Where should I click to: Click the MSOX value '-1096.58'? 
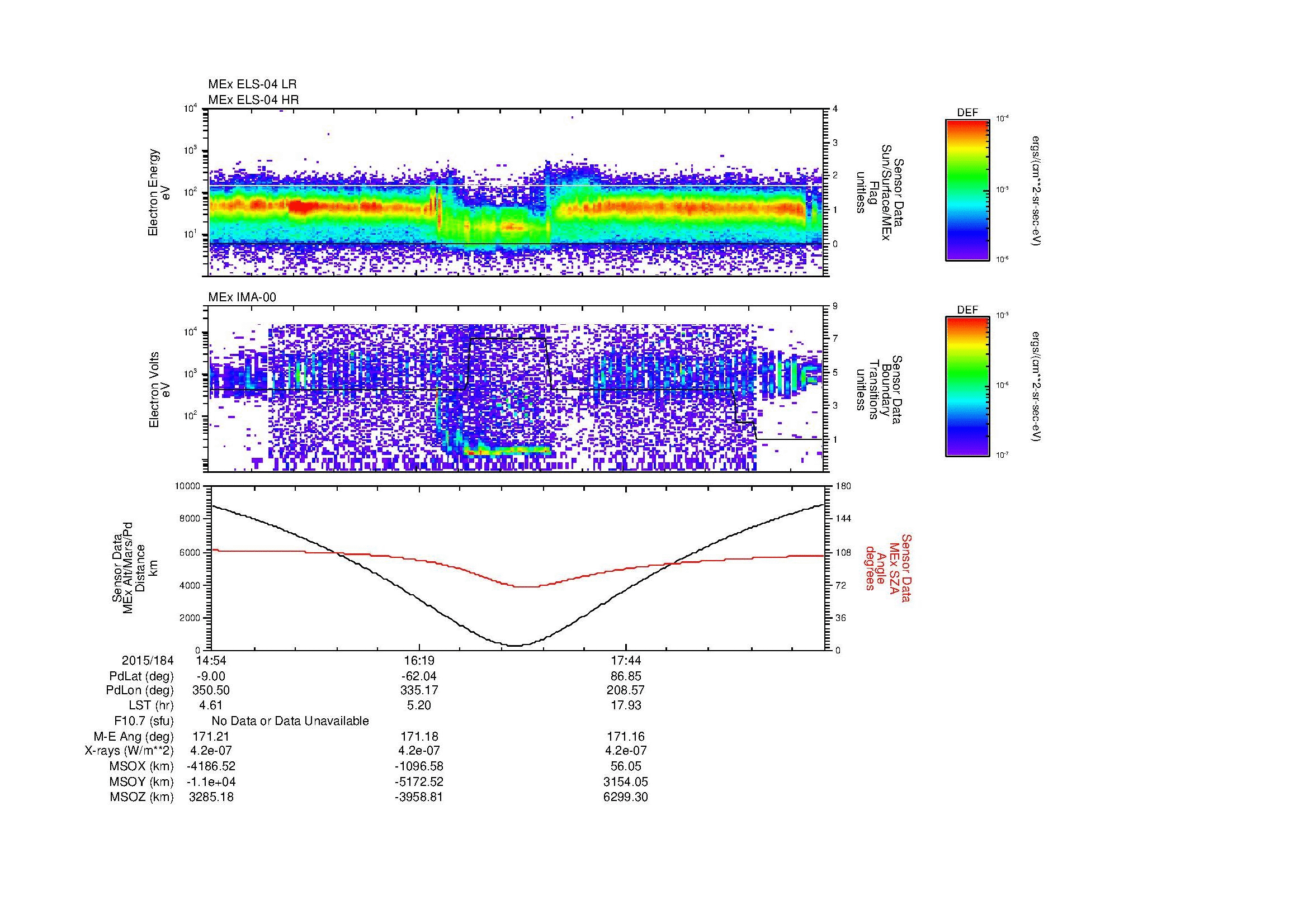pos(419,767)
